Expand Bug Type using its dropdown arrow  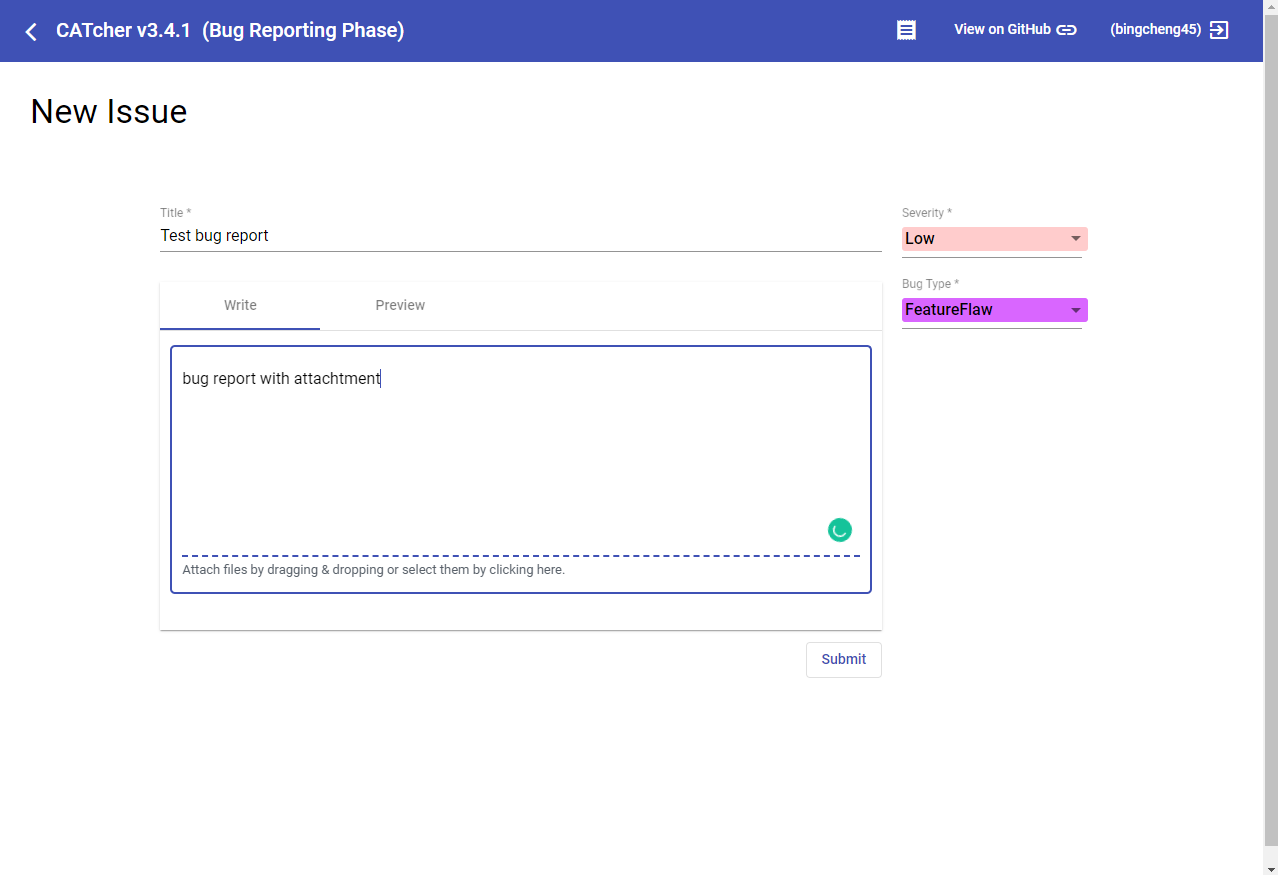(1076, 310)
